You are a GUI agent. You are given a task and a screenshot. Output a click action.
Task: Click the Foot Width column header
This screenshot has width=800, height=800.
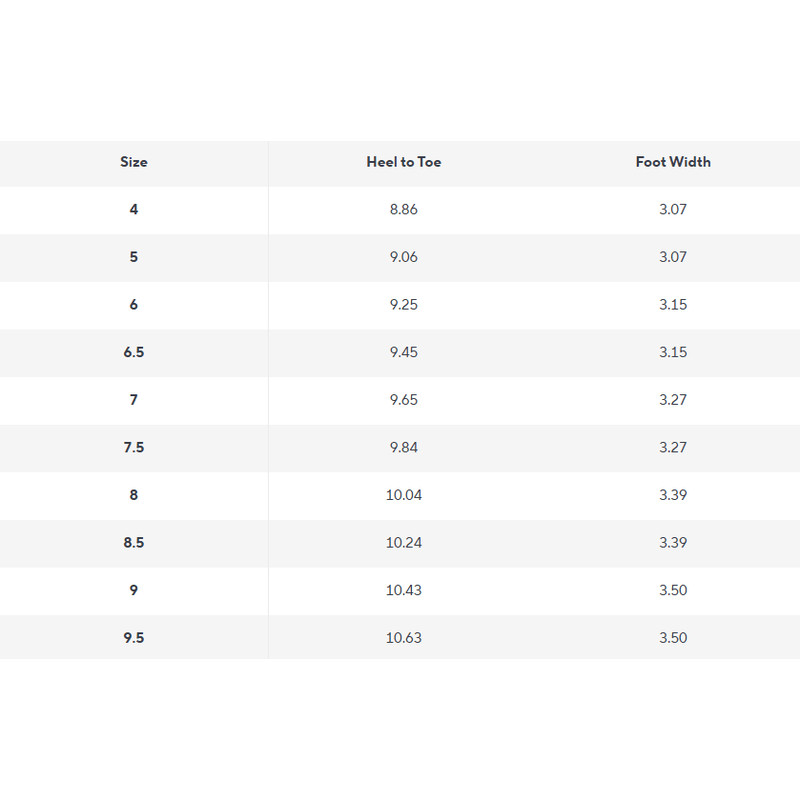(673, 162)
